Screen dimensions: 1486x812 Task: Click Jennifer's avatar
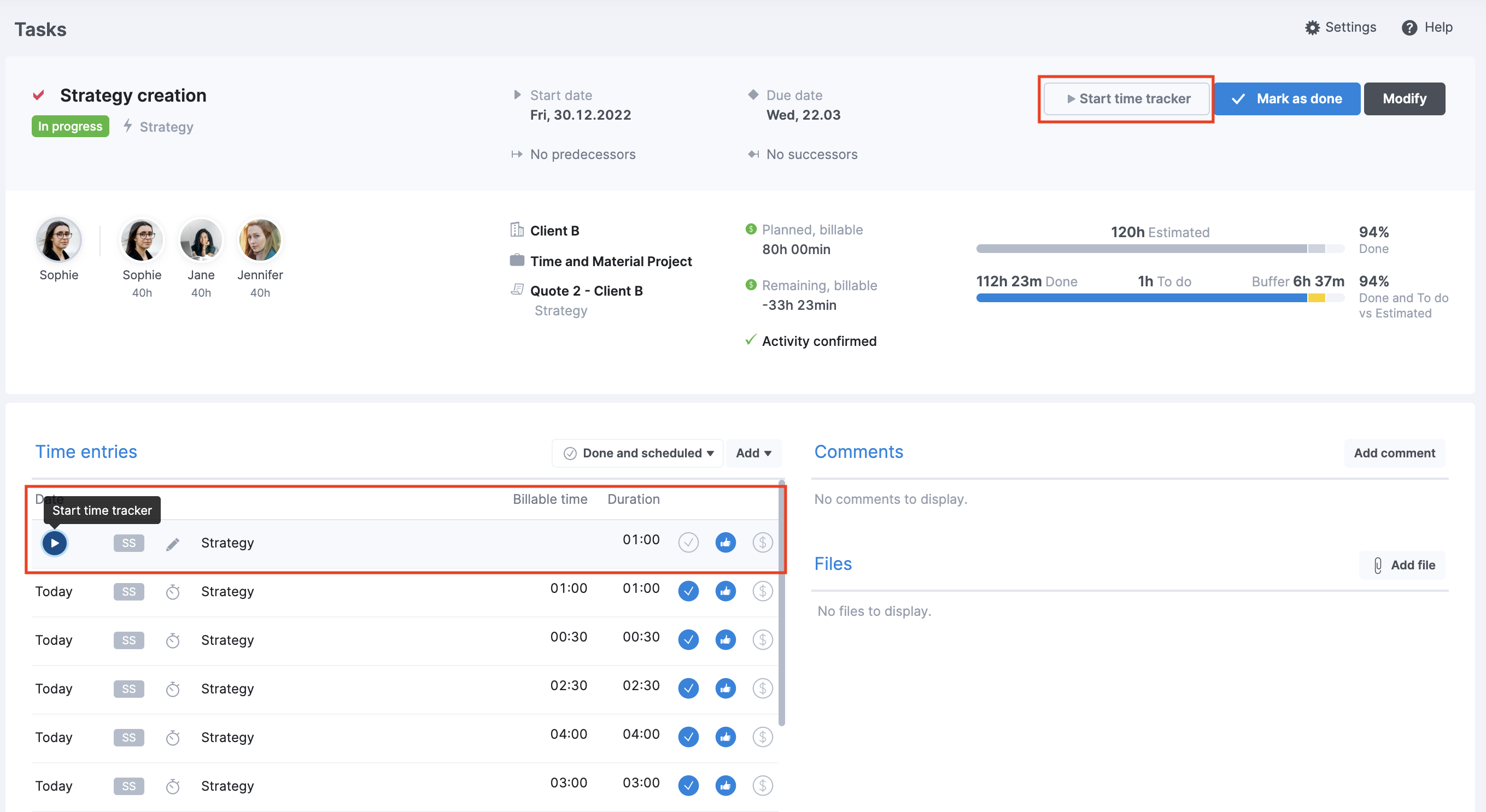(260, 239)
